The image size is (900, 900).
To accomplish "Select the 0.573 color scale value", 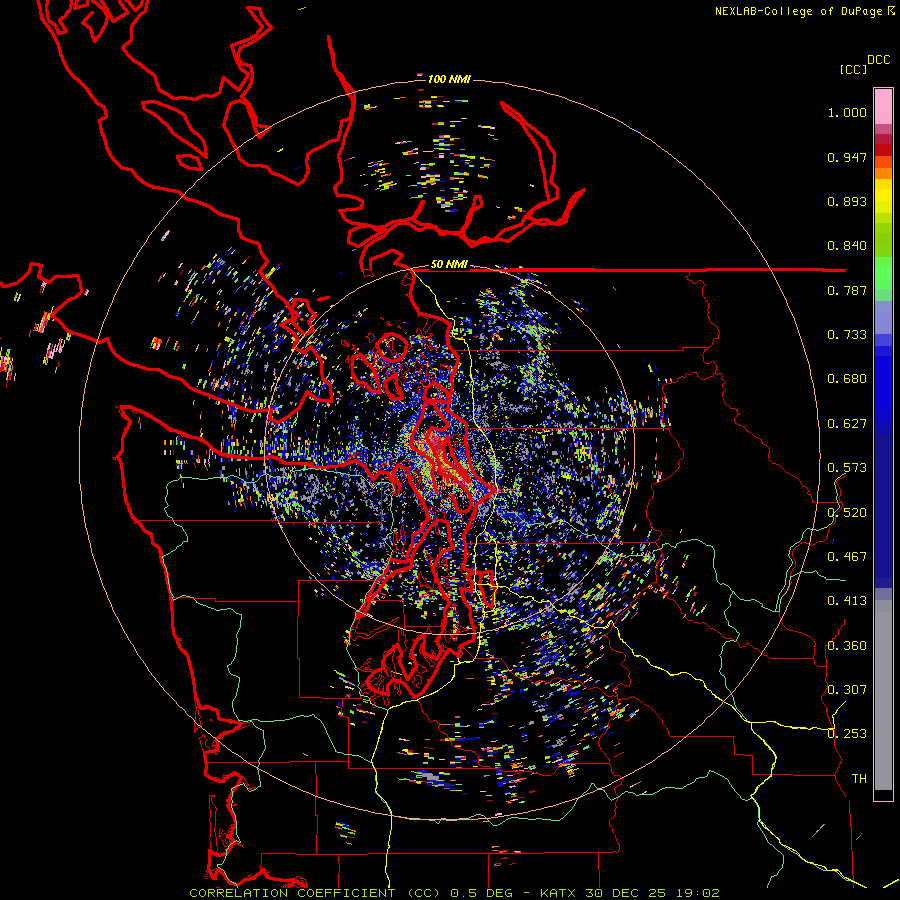I will [x=847, y=468].
